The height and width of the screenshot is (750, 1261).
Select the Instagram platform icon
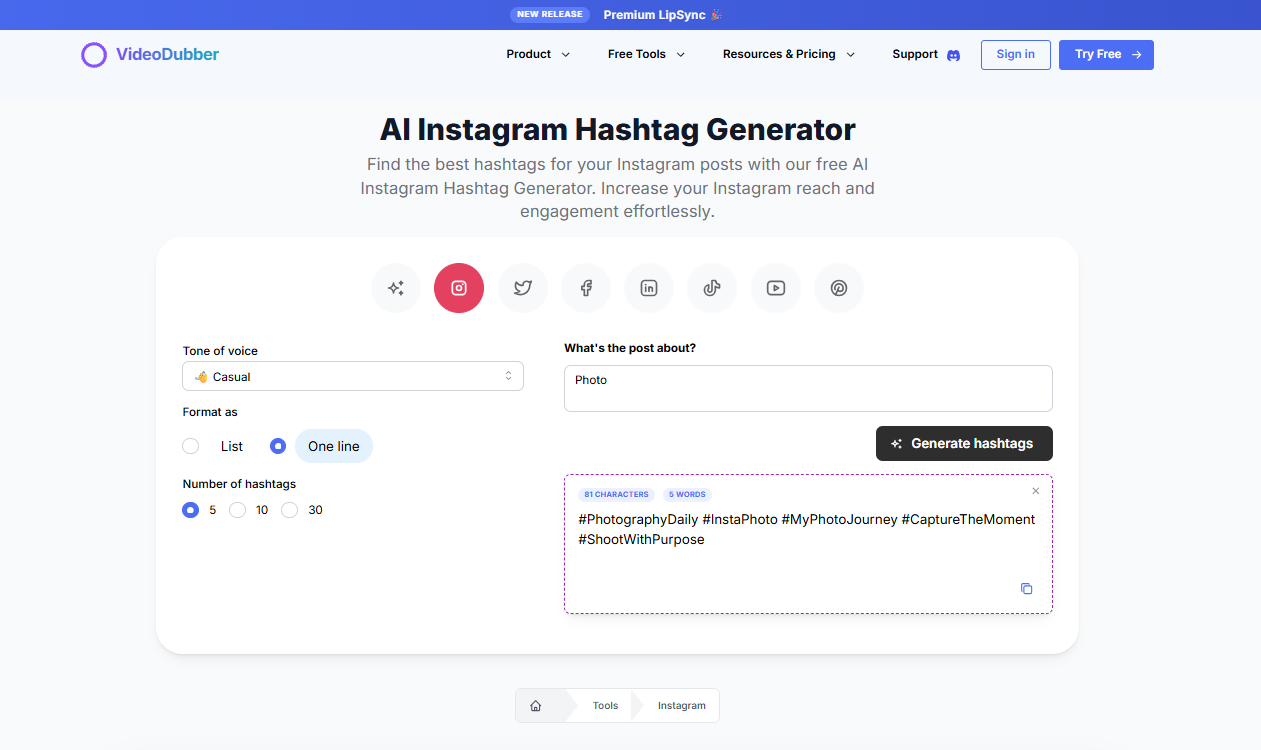458,288
